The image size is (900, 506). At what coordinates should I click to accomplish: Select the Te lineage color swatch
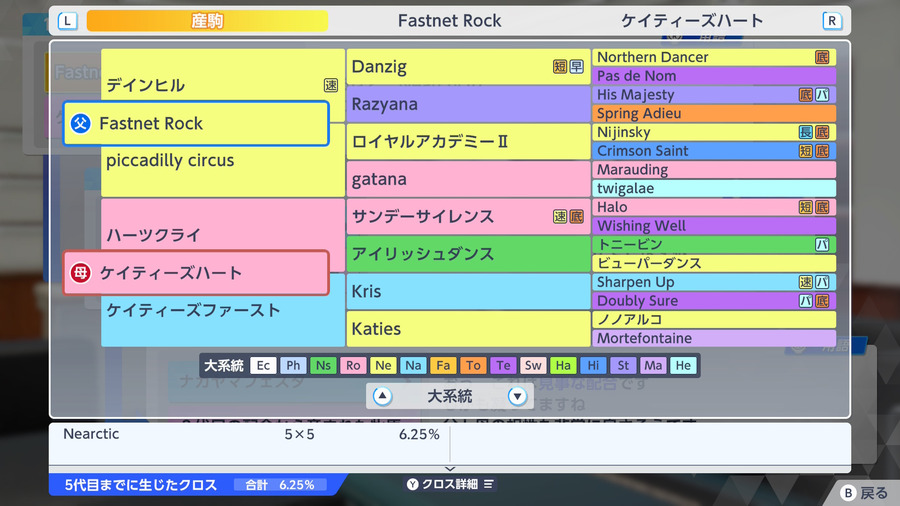503,365
